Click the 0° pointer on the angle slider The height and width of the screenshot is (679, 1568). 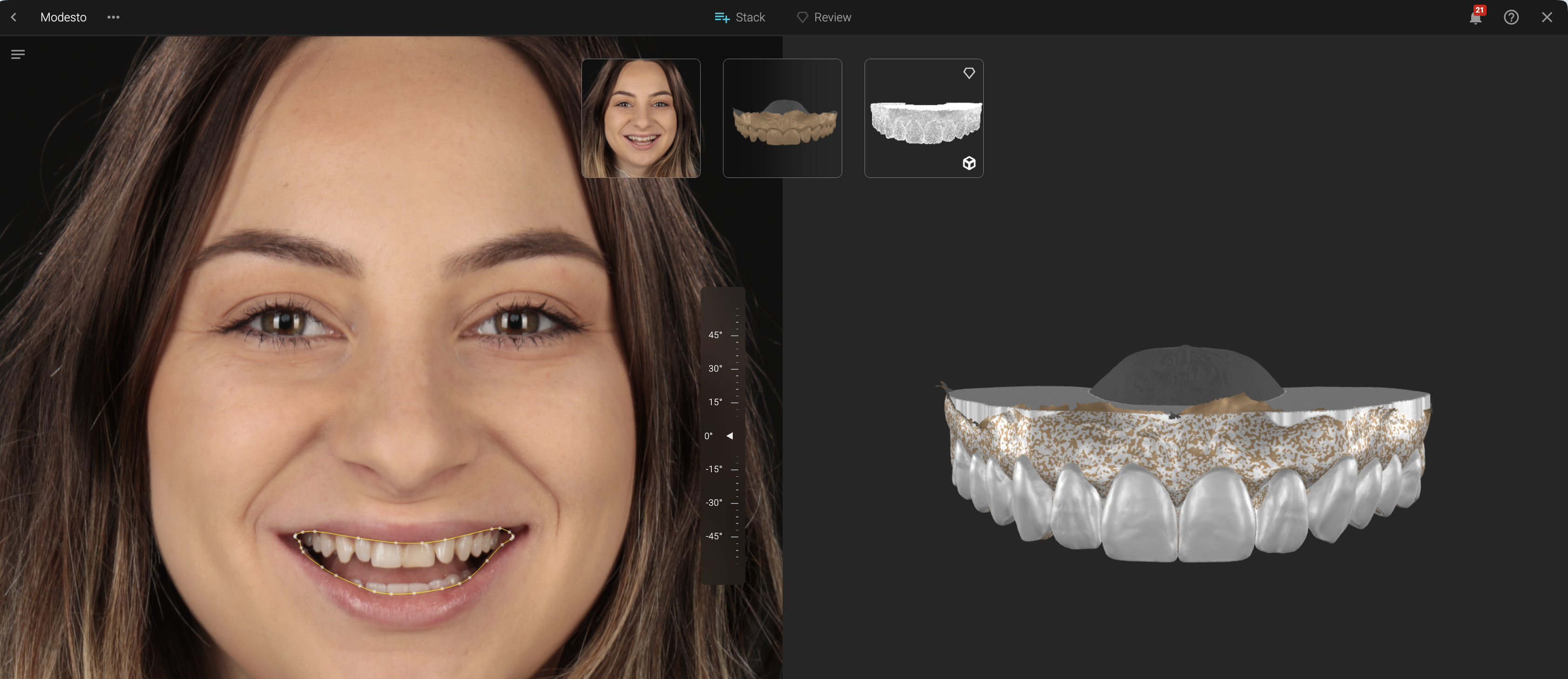point(729,436)
